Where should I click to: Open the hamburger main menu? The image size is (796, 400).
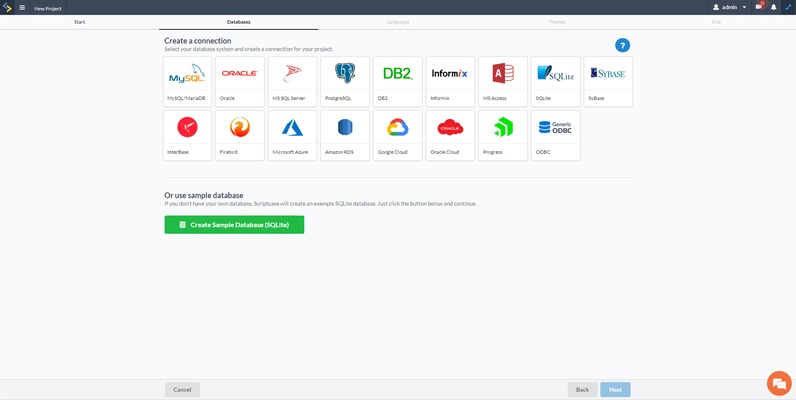tap(22, 8)
